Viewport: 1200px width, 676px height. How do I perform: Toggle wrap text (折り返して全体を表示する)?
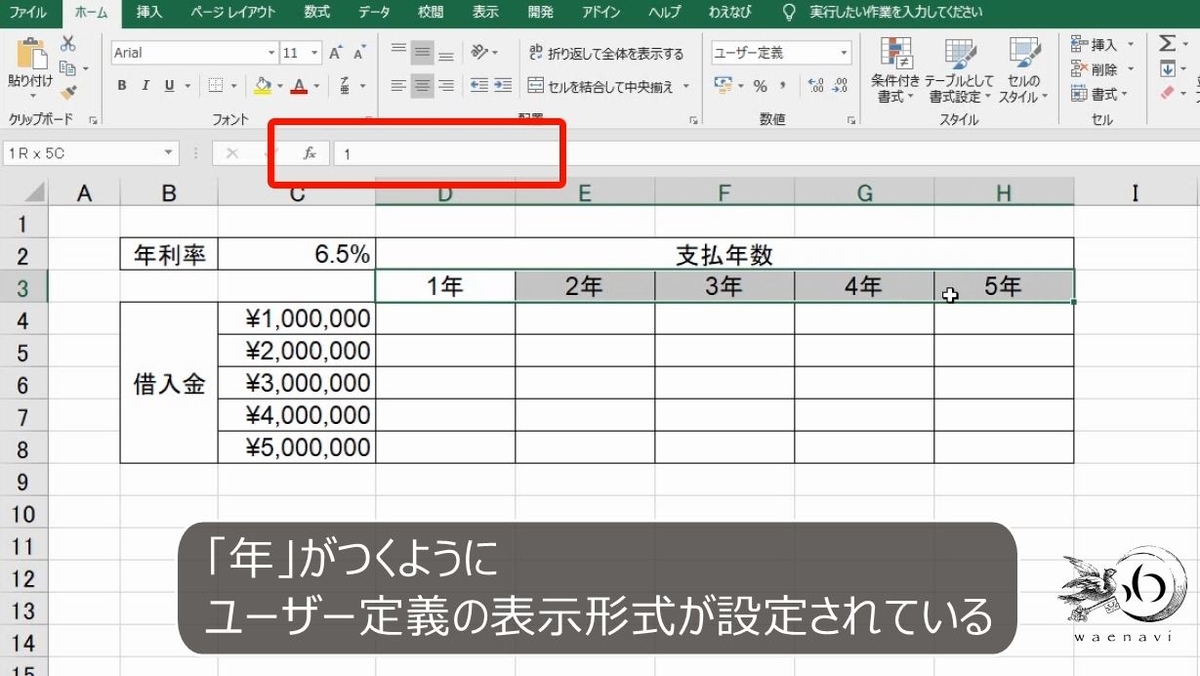[x=606, y=53]
